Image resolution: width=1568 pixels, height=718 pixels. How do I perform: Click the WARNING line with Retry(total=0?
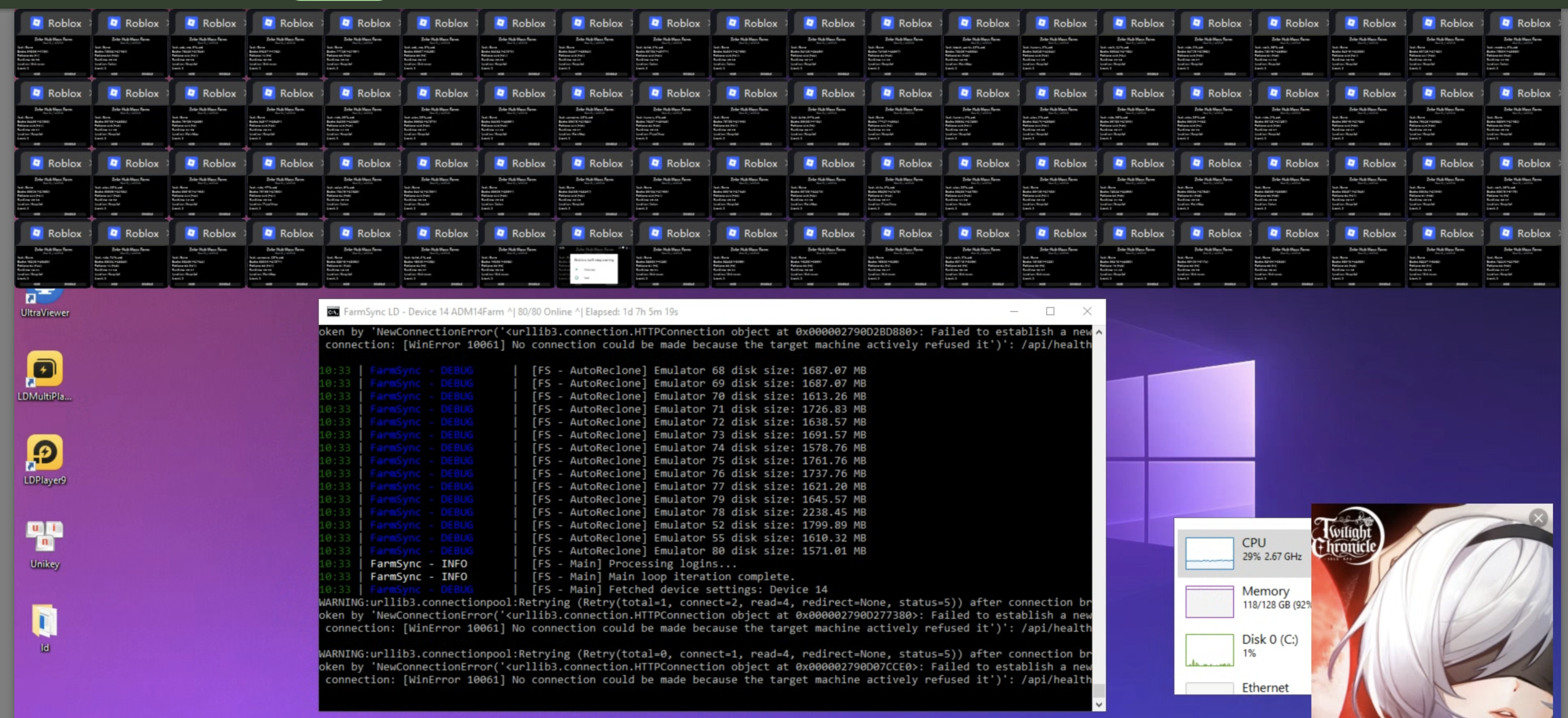pyautogui.click(x=705, y=654)
